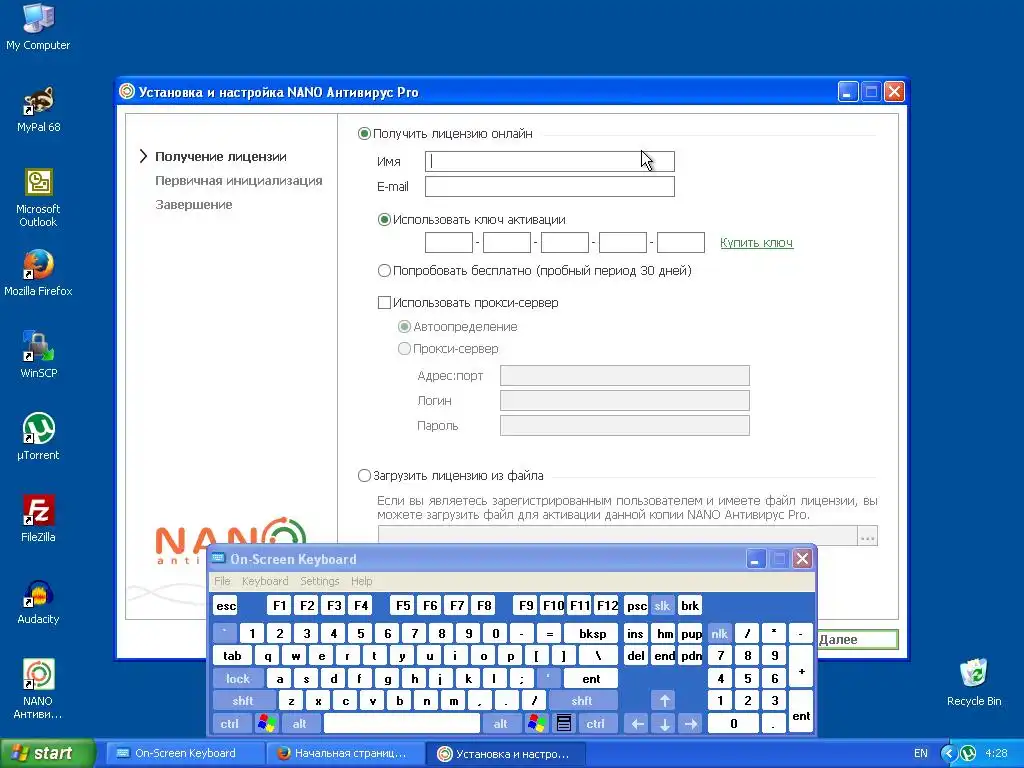Select the Audacity desktop icon
This screenshot has height=768, width=1024.
(38, 601)
